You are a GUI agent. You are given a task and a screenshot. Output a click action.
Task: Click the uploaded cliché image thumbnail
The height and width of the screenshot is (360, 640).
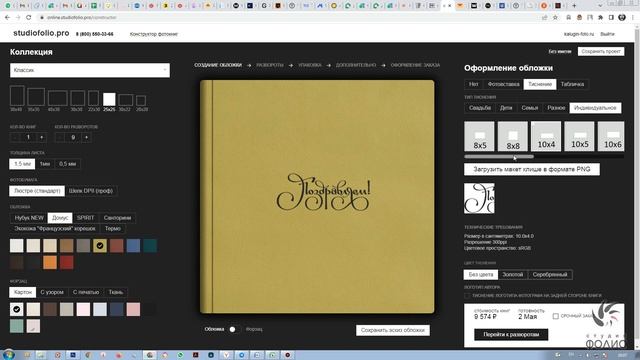point(479,198)
